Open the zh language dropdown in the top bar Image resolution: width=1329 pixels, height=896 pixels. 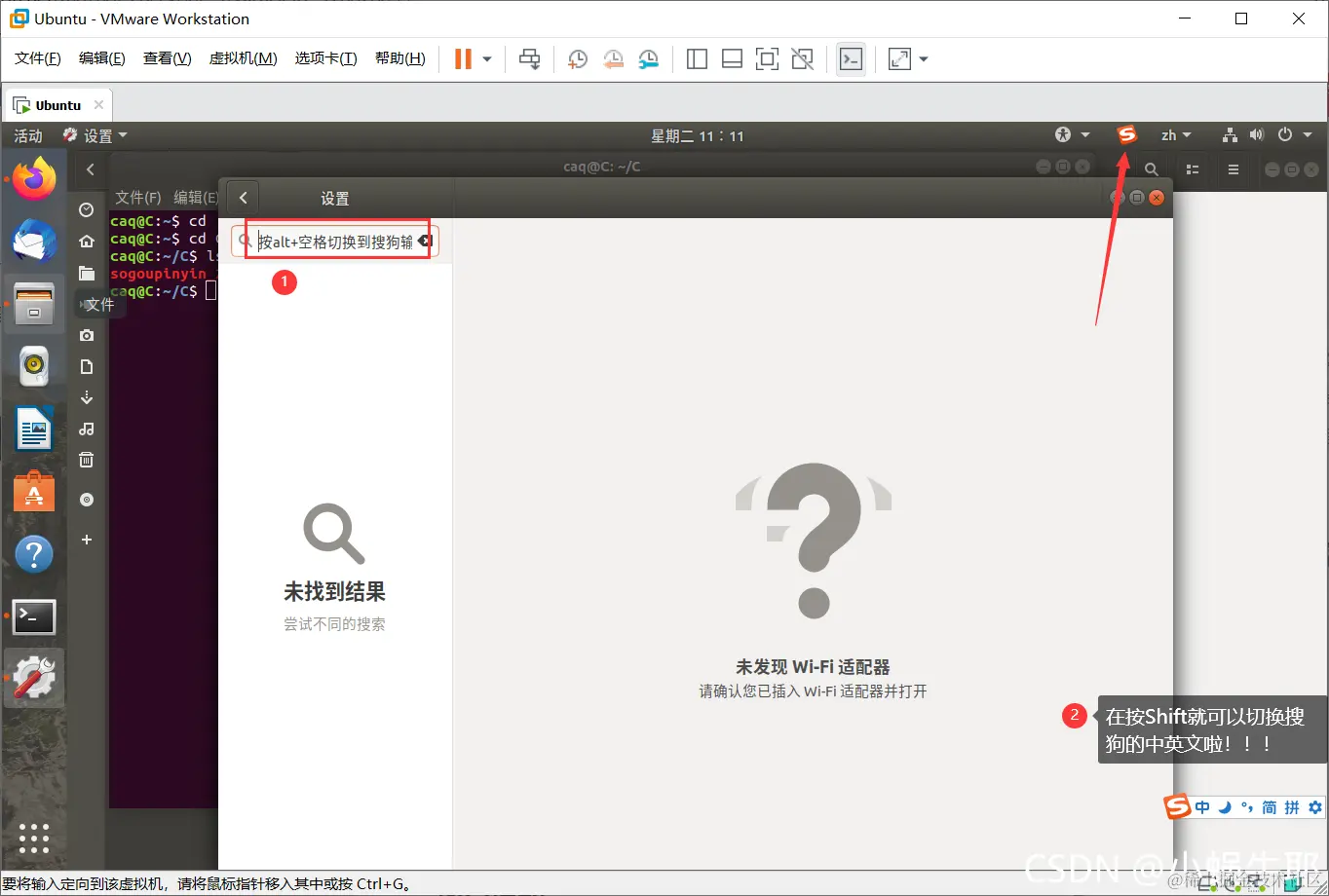(x=1176, y=134)
